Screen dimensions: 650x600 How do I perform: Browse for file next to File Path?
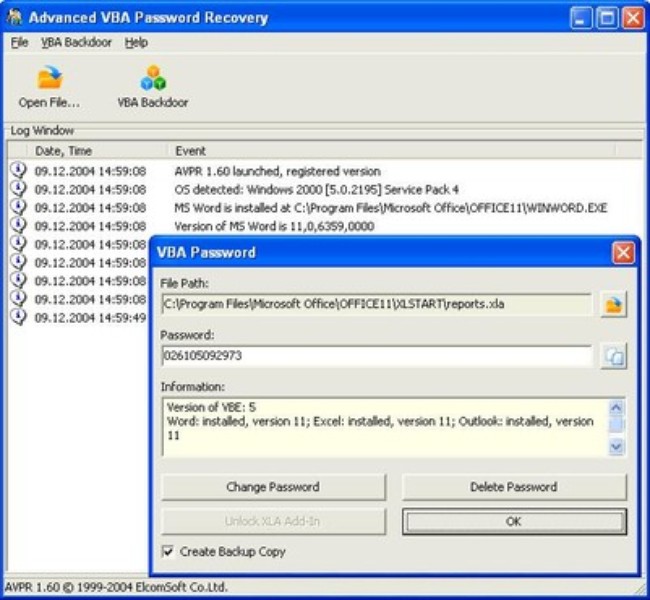pyautogui.click(x=613, y=304)
